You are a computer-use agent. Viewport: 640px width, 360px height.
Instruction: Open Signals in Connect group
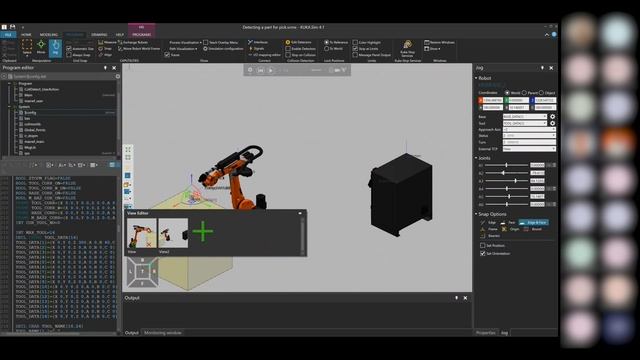[x=256, y=49]
